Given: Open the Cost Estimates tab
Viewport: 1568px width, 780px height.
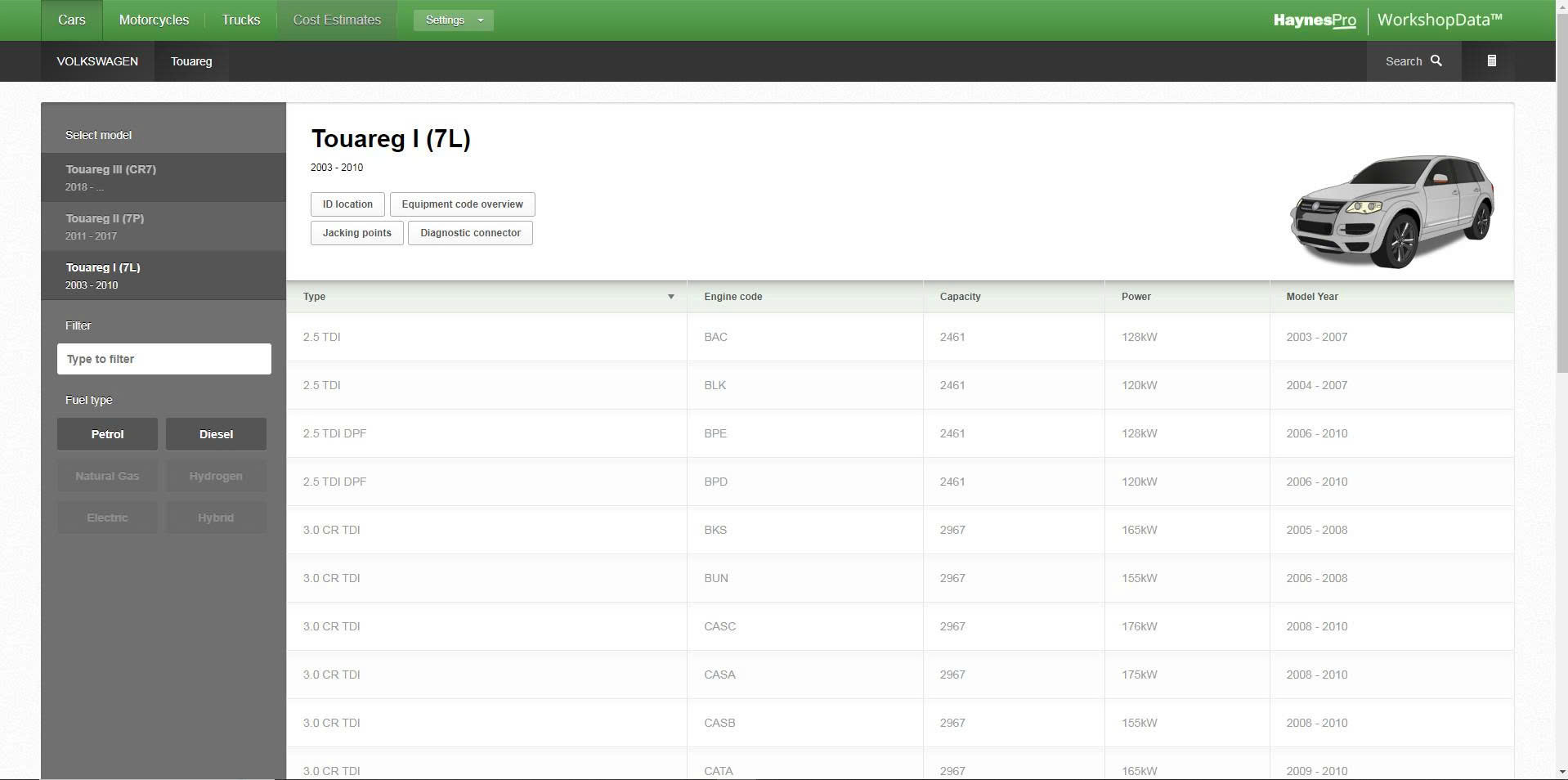Looking at the screenshot, I should (337, 20).
